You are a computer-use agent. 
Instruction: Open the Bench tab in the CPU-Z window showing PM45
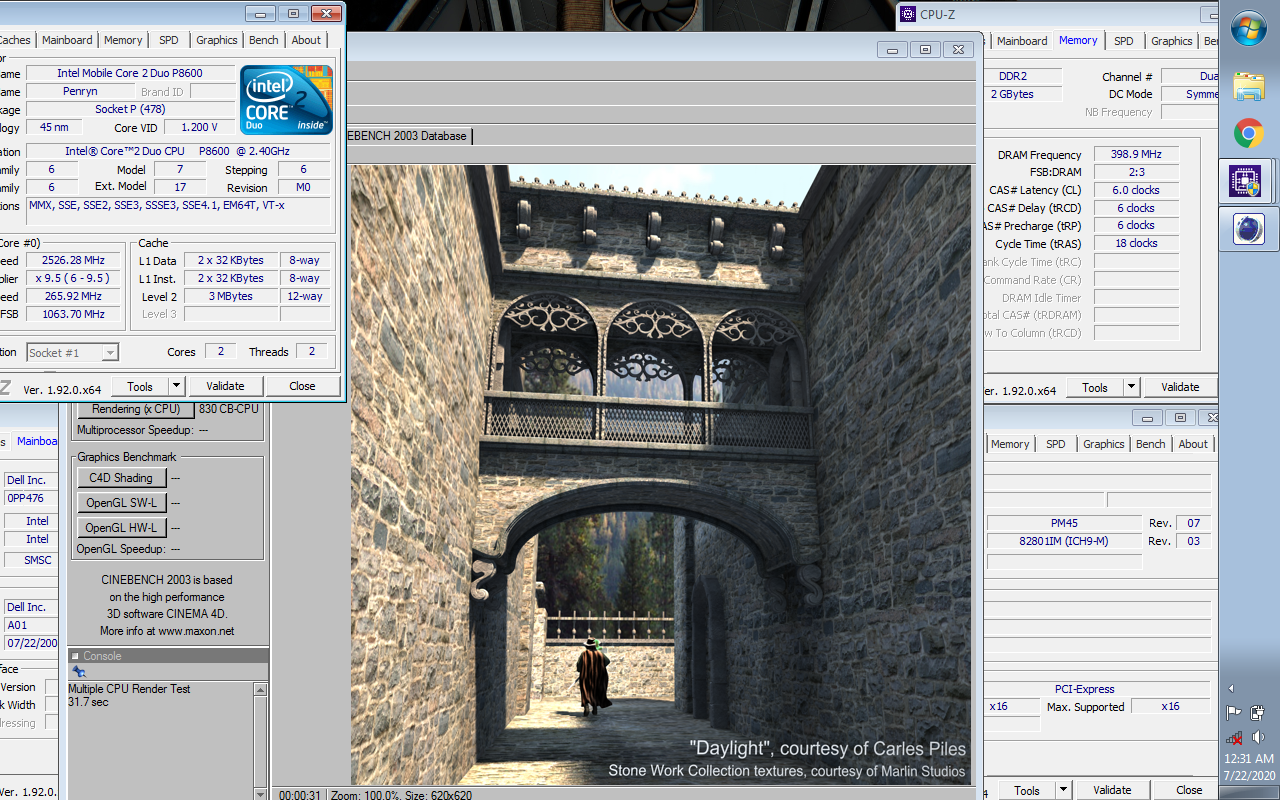click(1151, 444)
